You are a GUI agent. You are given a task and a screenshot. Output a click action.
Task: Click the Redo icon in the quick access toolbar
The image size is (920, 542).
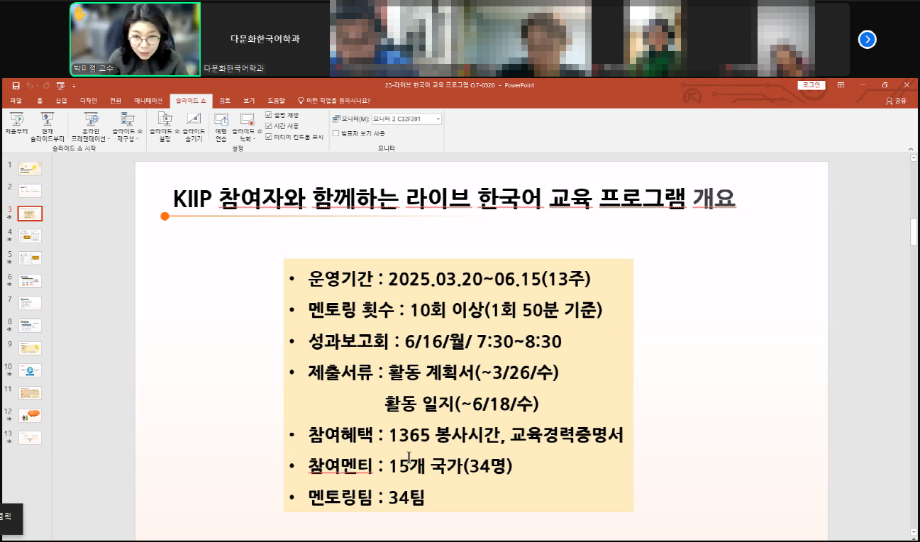[46, 86]
